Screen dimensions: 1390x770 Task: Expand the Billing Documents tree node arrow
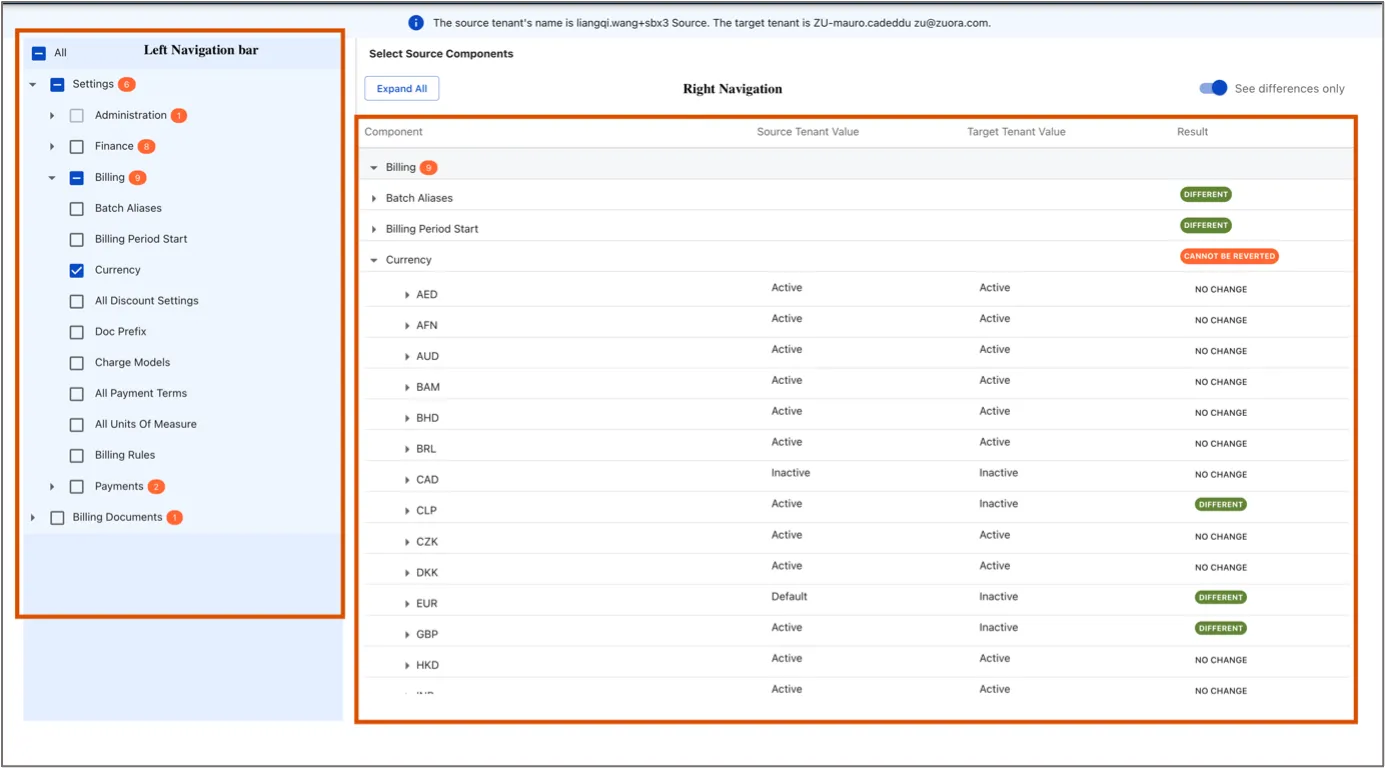33,518
